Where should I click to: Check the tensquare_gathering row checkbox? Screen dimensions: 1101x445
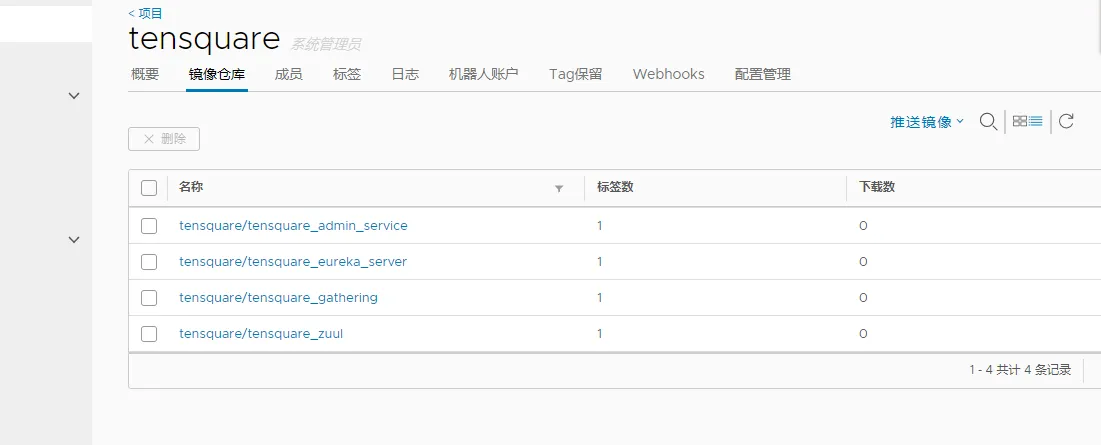tap(149, 298)
